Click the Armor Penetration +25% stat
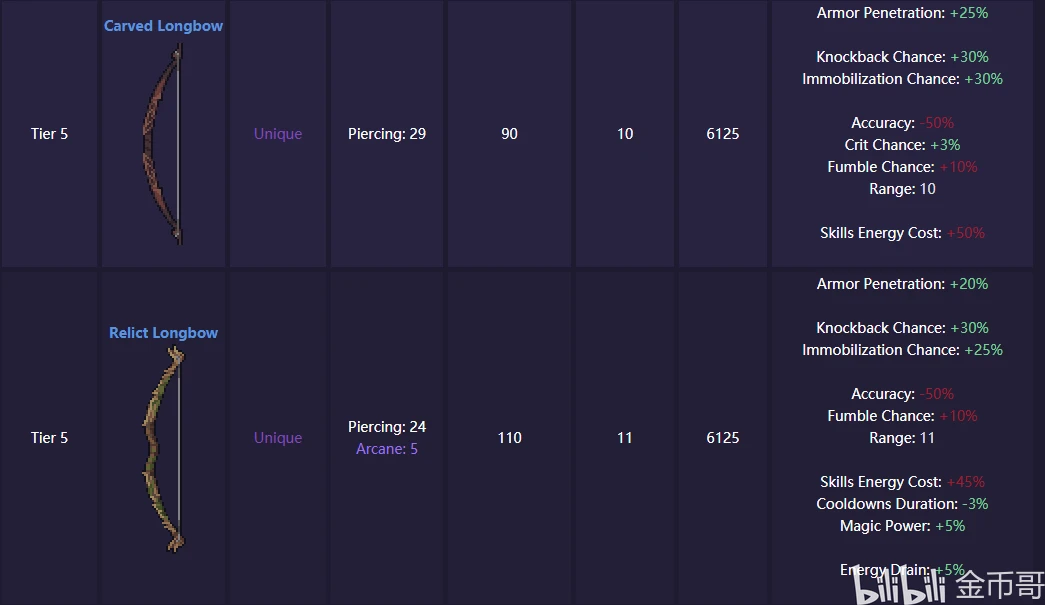This screenshot has height=605, width=1045. (902, 13)
